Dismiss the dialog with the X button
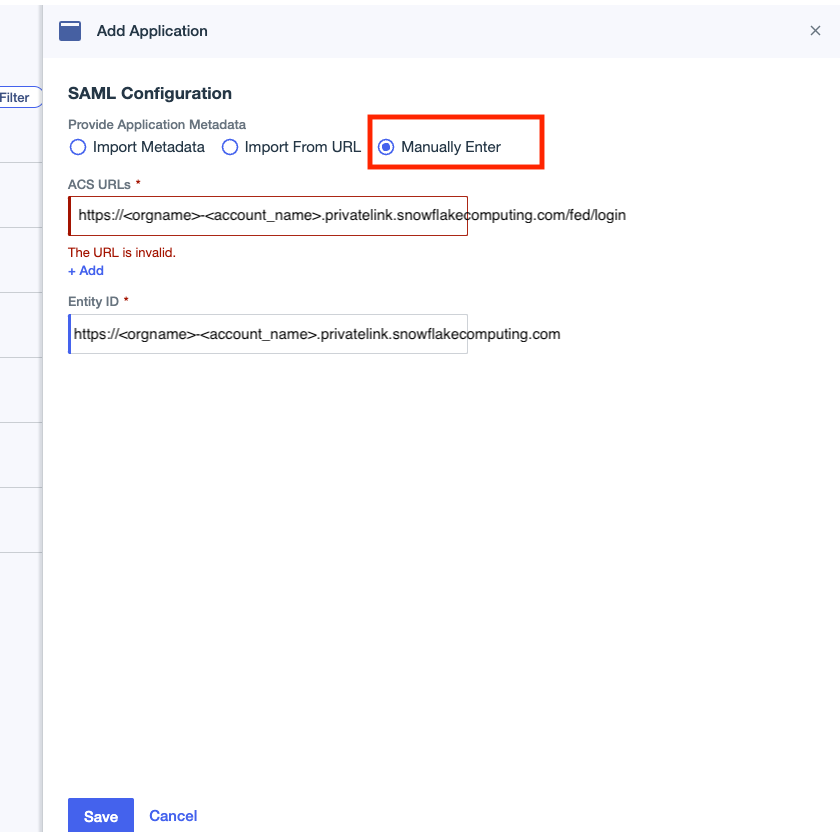 click(815, 30)
